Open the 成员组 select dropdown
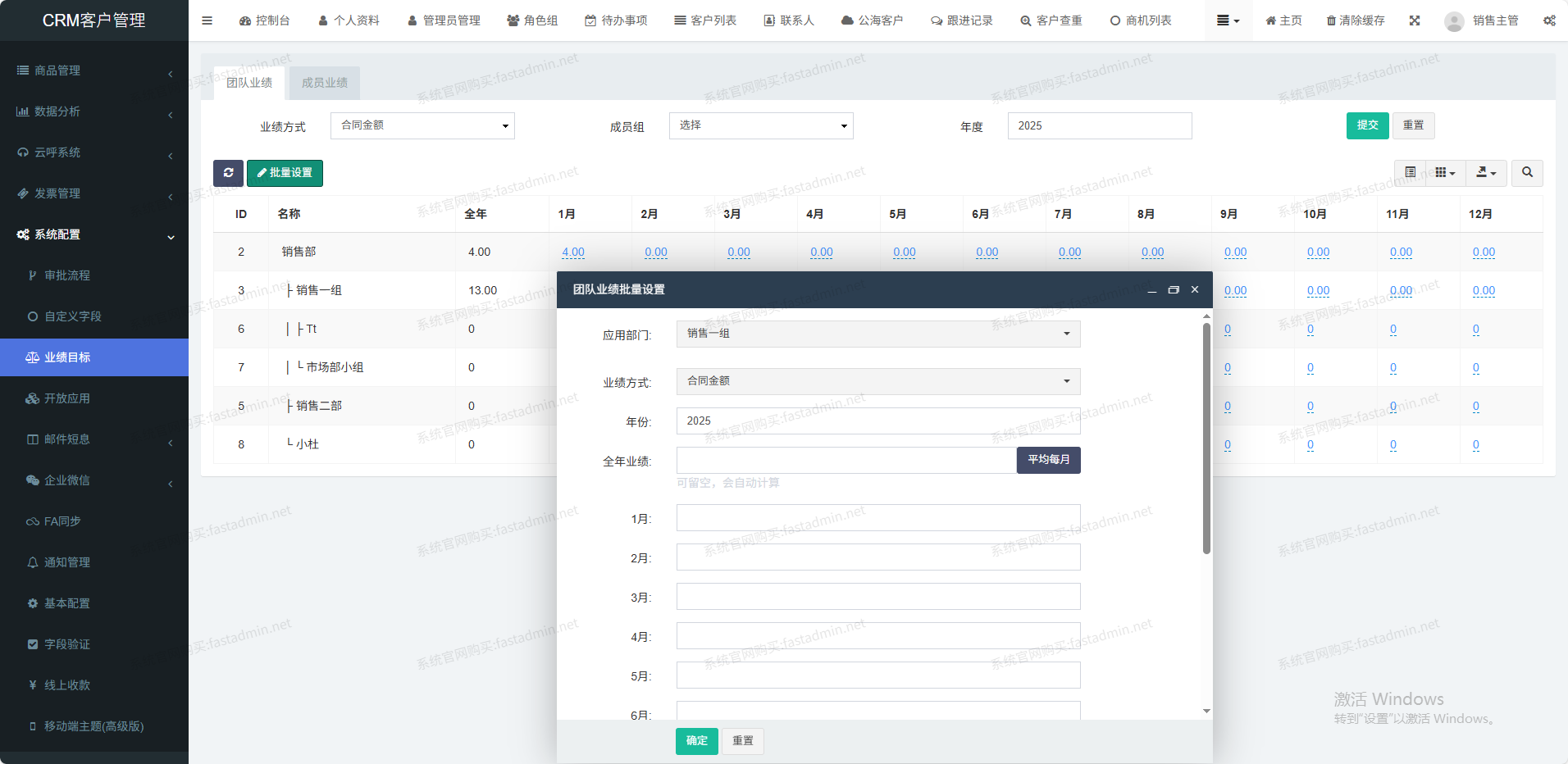This screenshot has height=764, width=1568. (761, 125)
